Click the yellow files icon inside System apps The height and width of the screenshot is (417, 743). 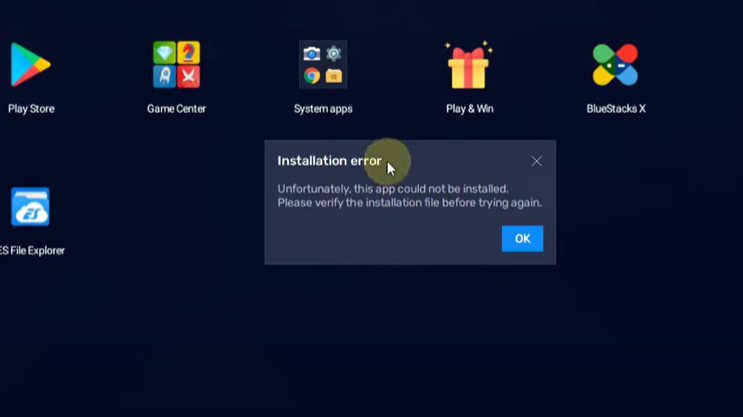(334, 76)
